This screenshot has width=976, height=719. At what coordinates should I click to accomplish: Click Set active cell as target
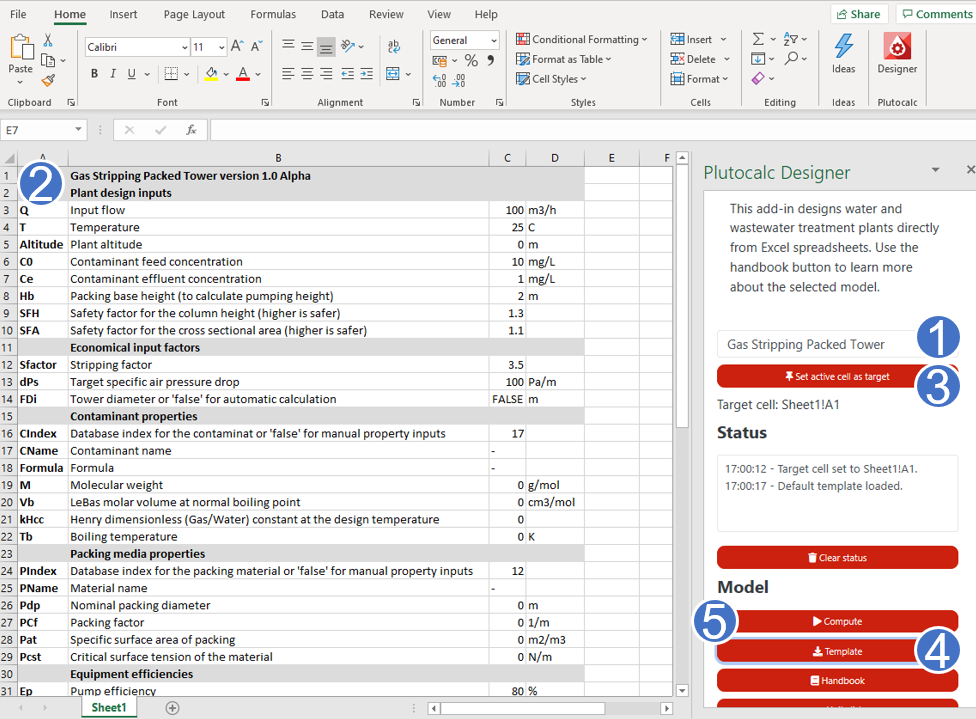837,376
